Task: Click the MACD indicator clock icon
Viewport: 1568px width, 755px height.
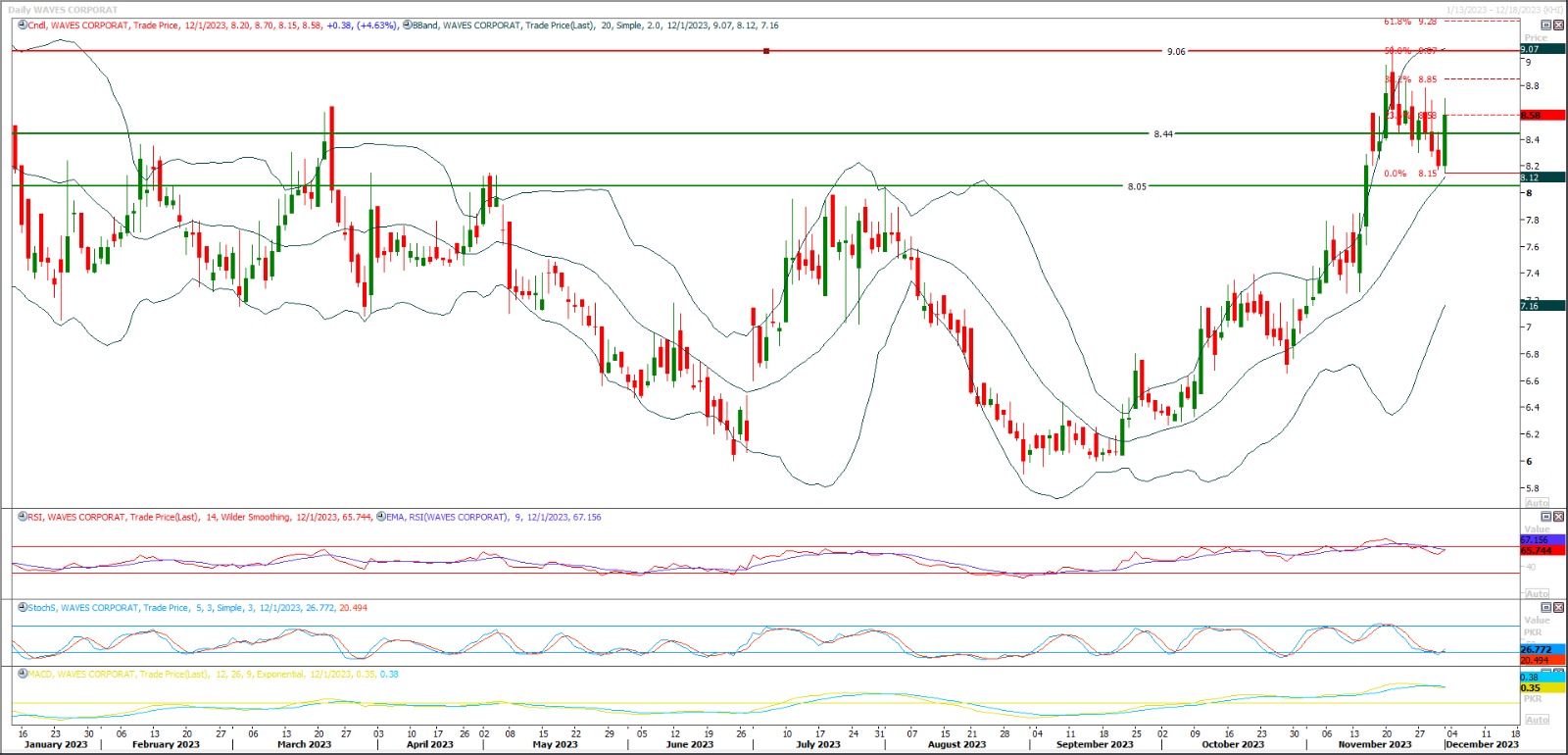Action: (23, 675)
